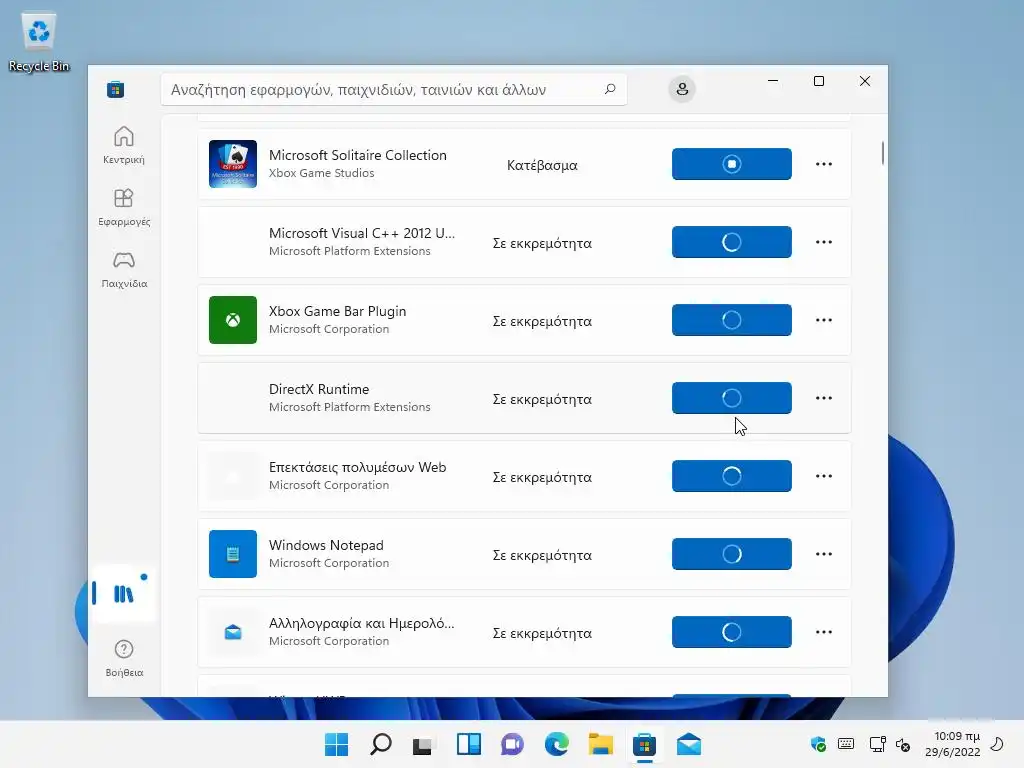Click pending button for Αλληλογραφία και Ημερολόγιο

(x=731, y=632)
